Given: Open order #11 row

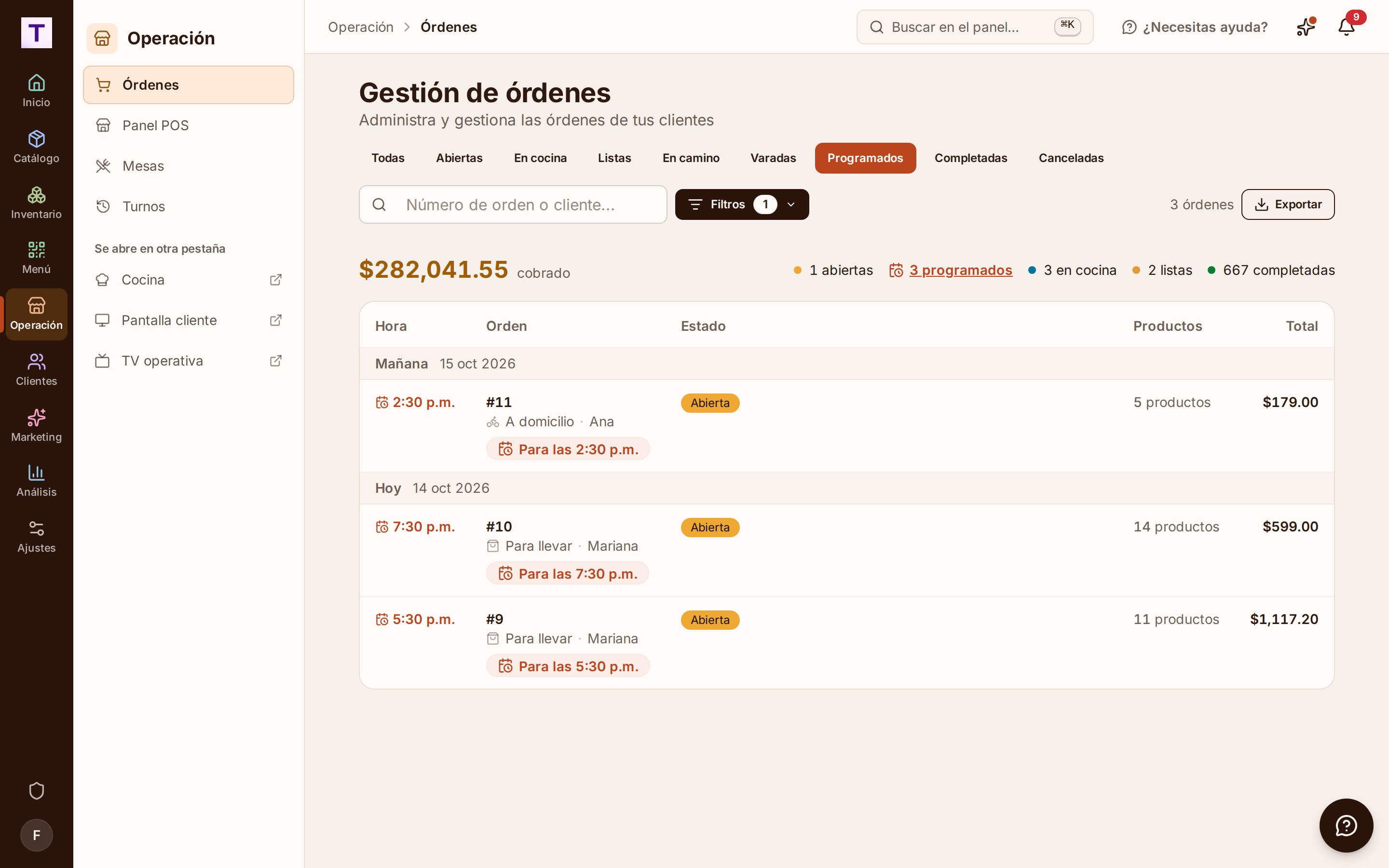Looking at the screenshot, I should click(x=846, y=425).
